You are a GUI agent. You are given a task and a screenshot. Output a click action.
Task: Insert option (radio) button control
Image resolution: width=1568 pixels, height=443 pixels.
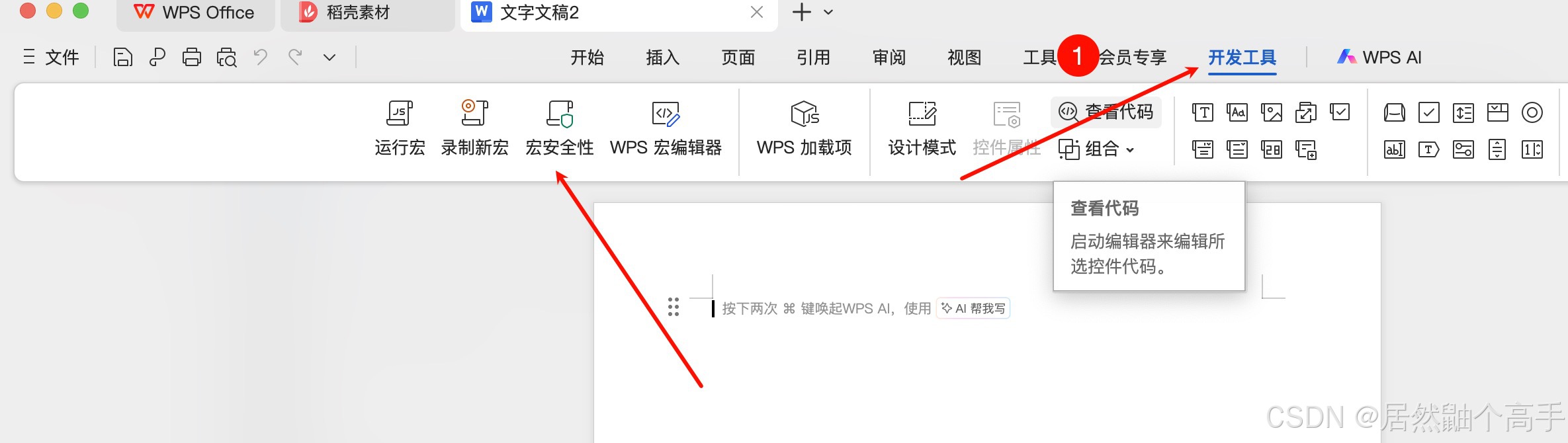1532,112
